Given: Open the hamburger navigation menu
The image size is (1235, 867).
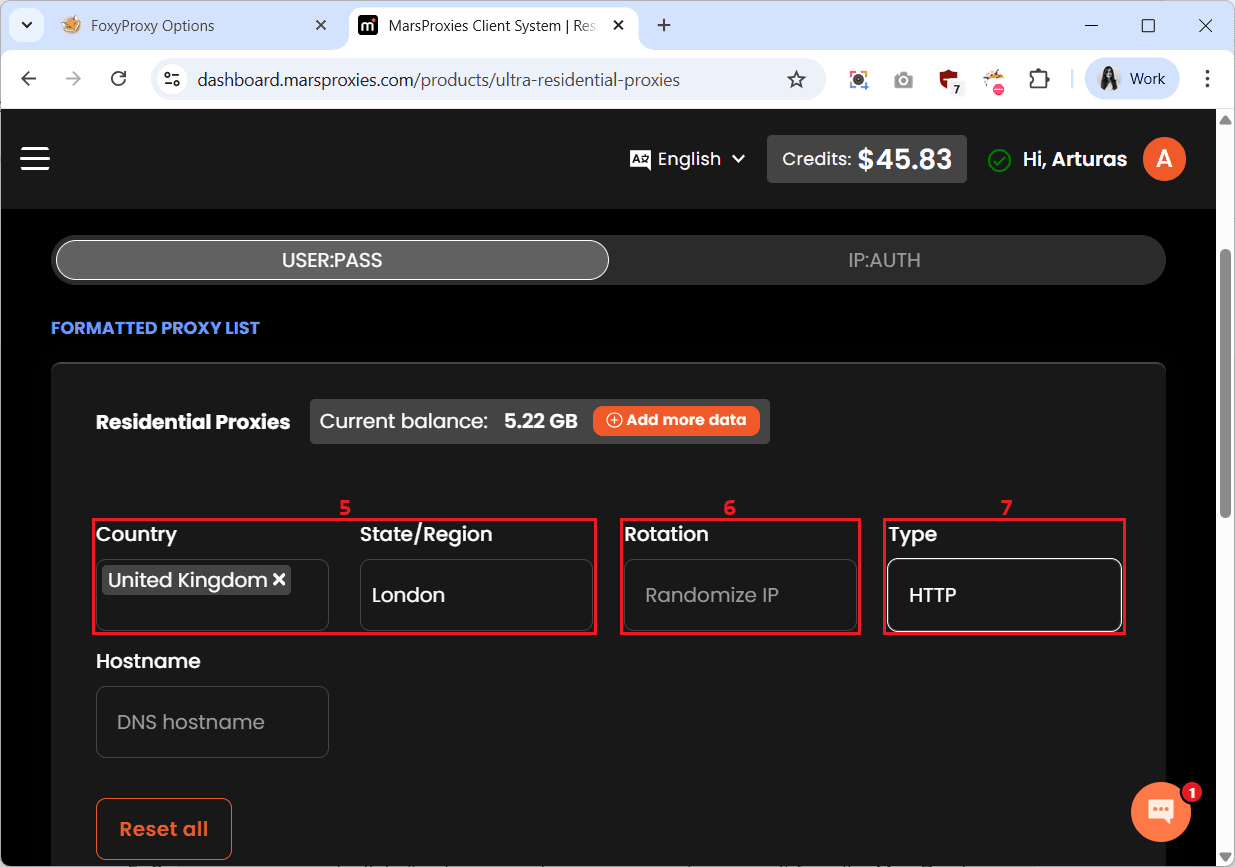Looking at the screenshot, I should point(35,159).
